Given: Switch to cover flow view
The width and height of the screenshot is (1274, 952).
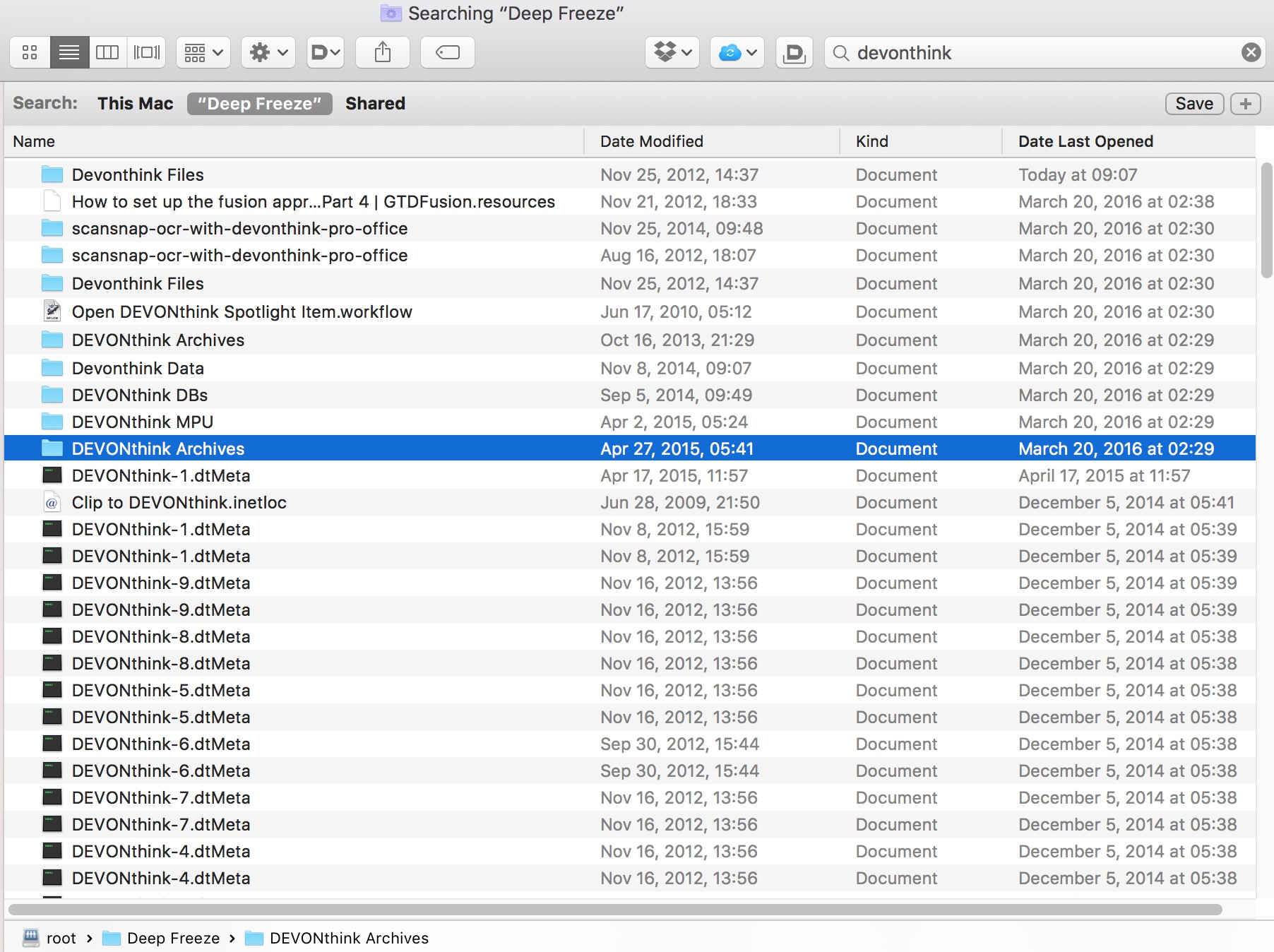Looking at the screenshot, I should tap(146, 52).
